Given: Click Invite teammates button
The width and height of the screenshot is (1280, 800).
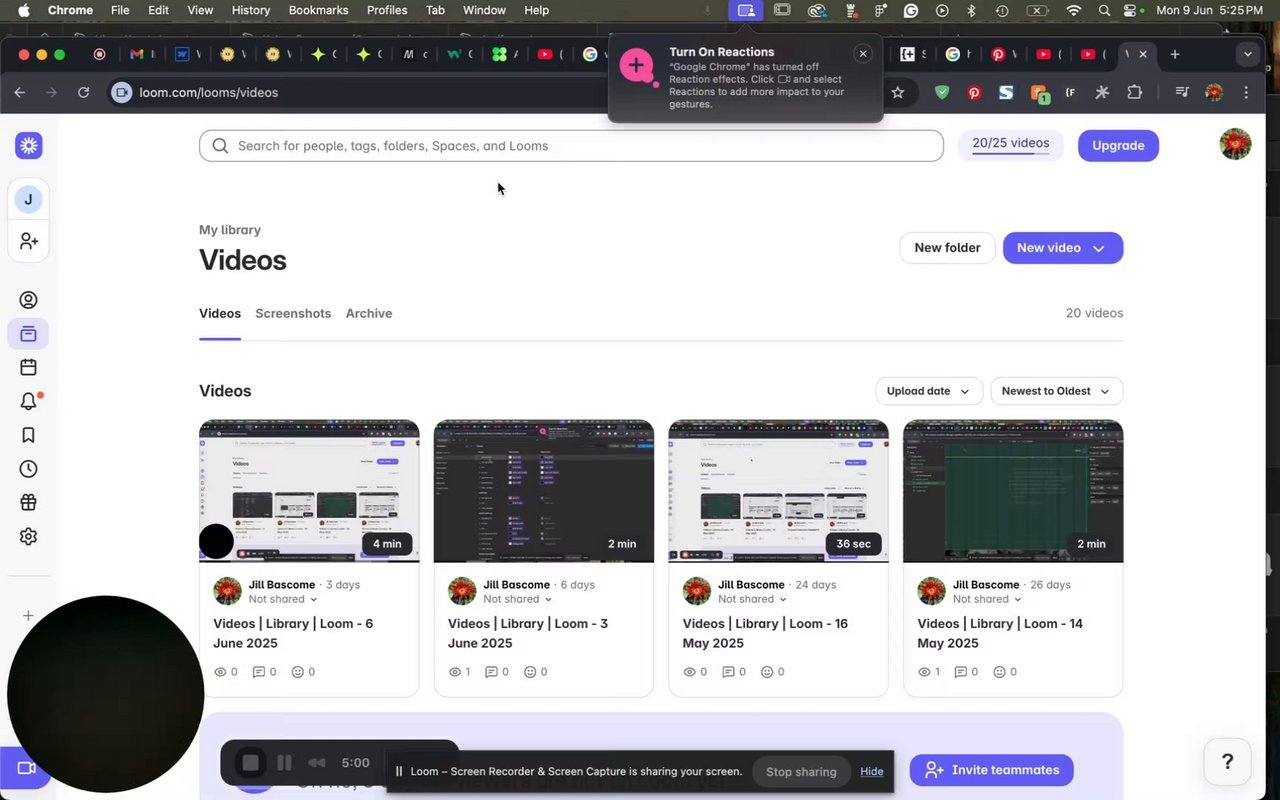Looking at the screenshot, I should pyautogui.click(x=992, y=770).
